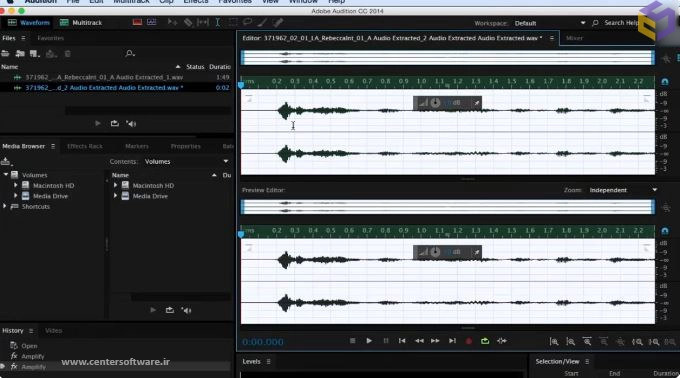
Task: Show the spectral frequency display
Action: coord(137,22)
